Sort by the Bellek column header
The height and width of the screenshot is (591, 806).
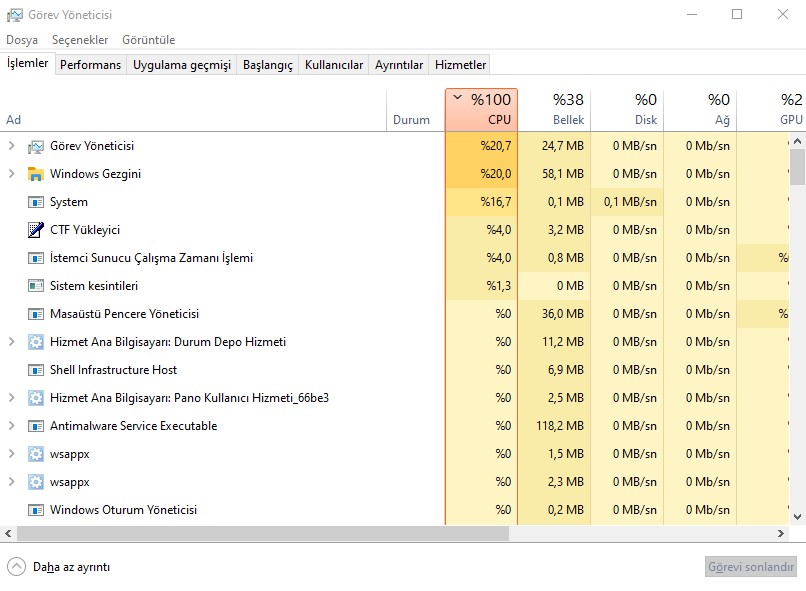pyautogui.click(x=554, y=109)
